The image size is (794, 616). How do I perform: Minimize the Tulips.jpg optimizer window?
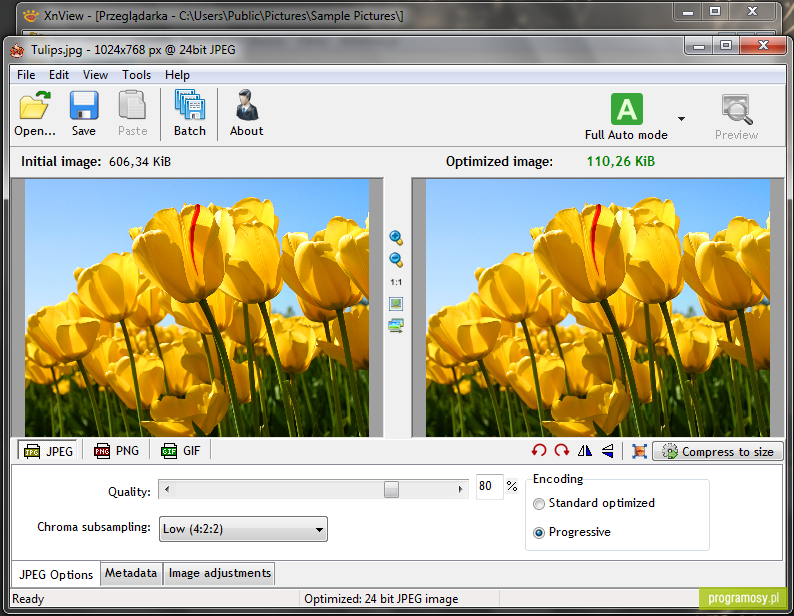tap(699, 46)
